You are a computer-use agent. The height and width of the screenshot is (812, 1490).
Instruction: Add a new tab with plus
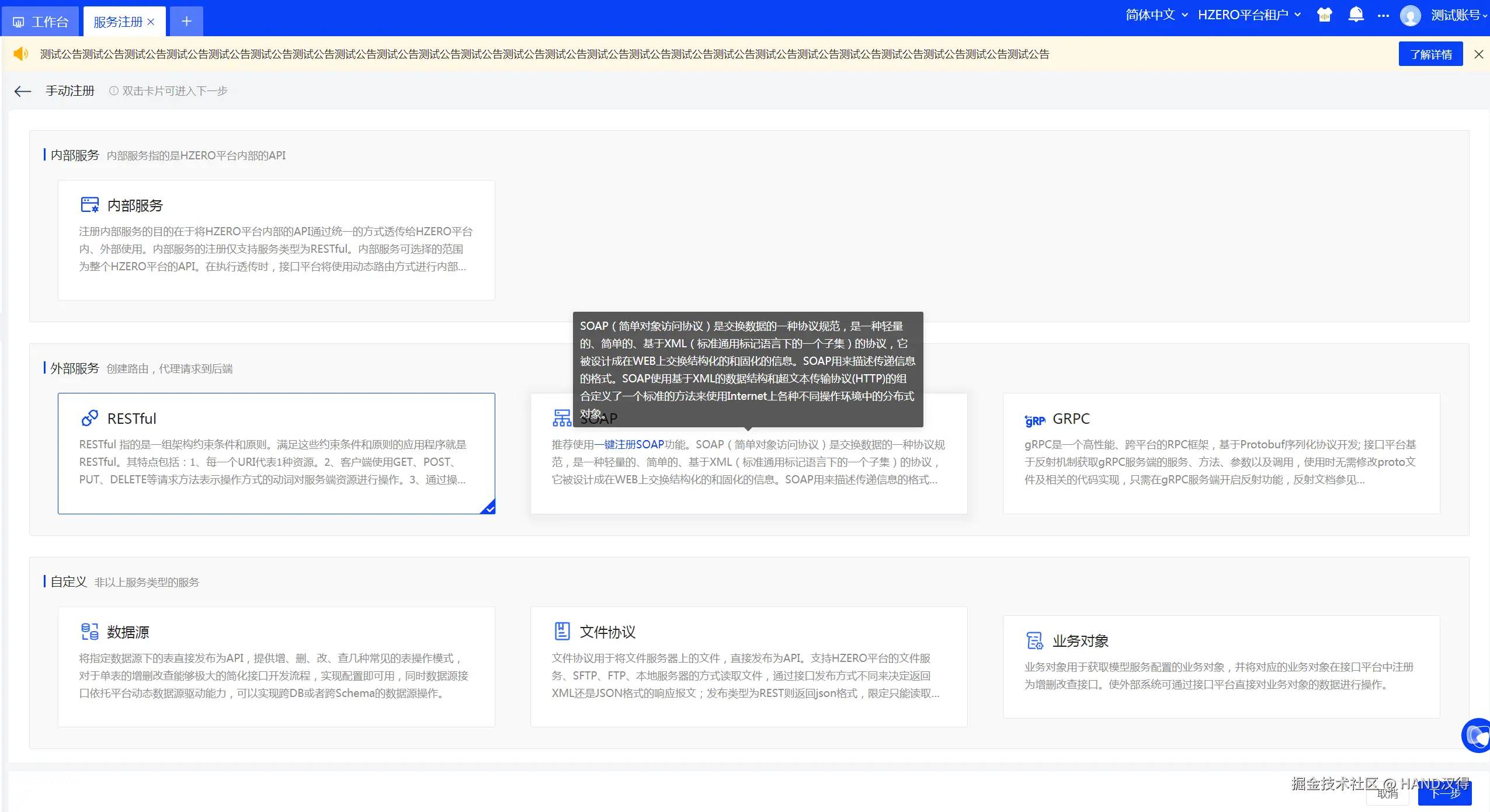[186, 22]
